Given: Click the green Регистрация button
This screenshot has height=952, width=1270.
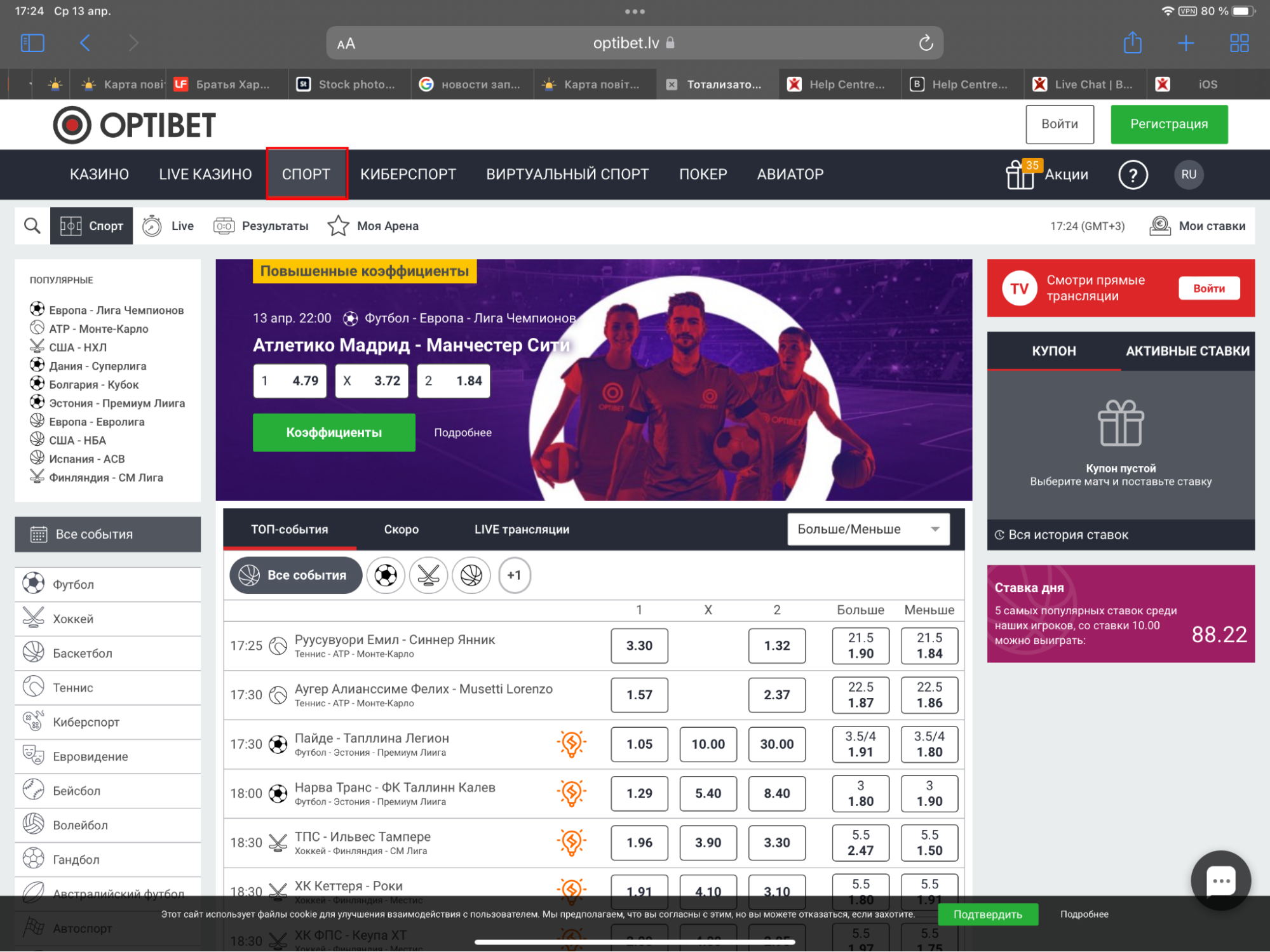Looking at the screenshot, I should pos(1168,124).
